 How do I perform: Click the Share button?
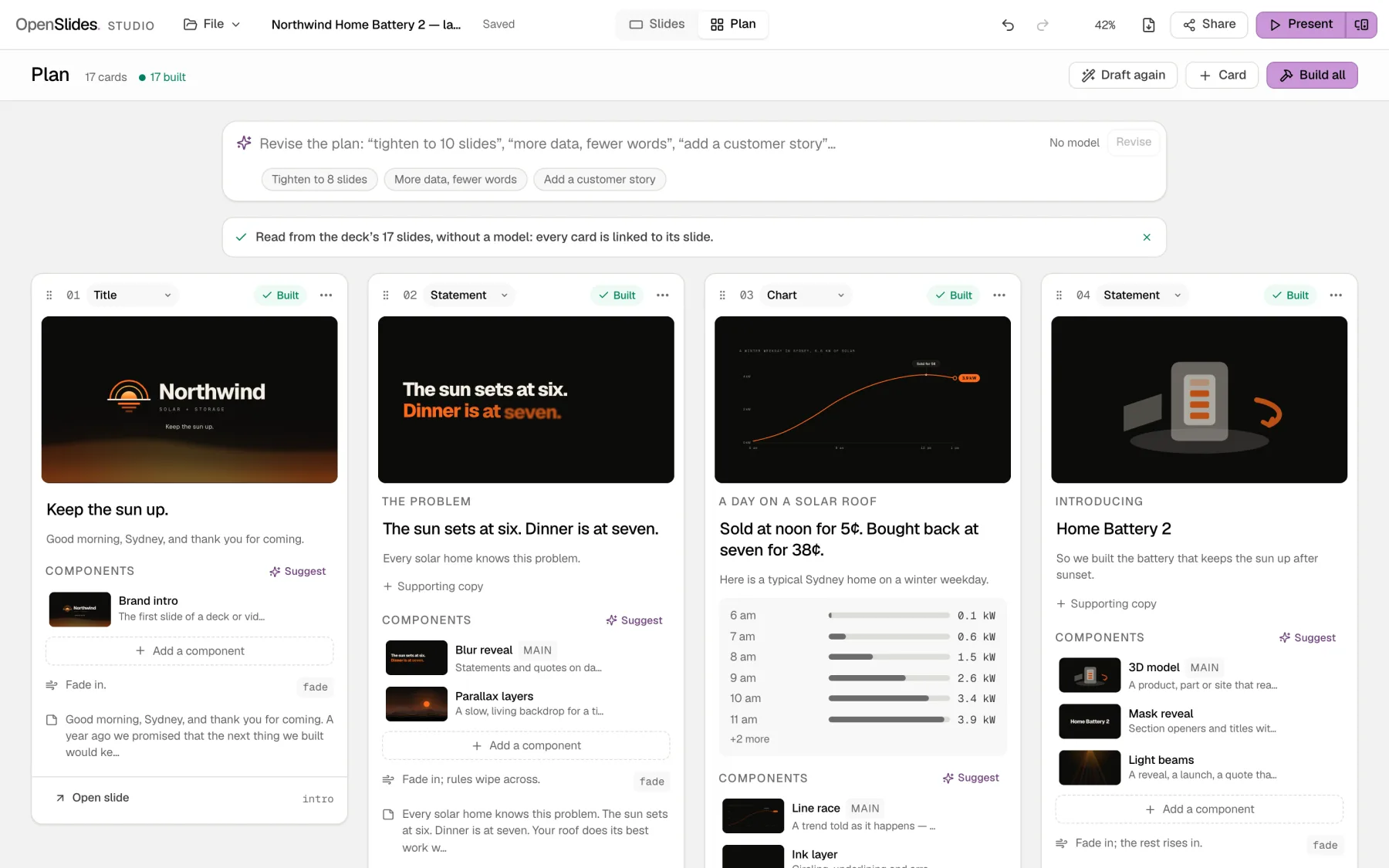[x=1208, y=25]
